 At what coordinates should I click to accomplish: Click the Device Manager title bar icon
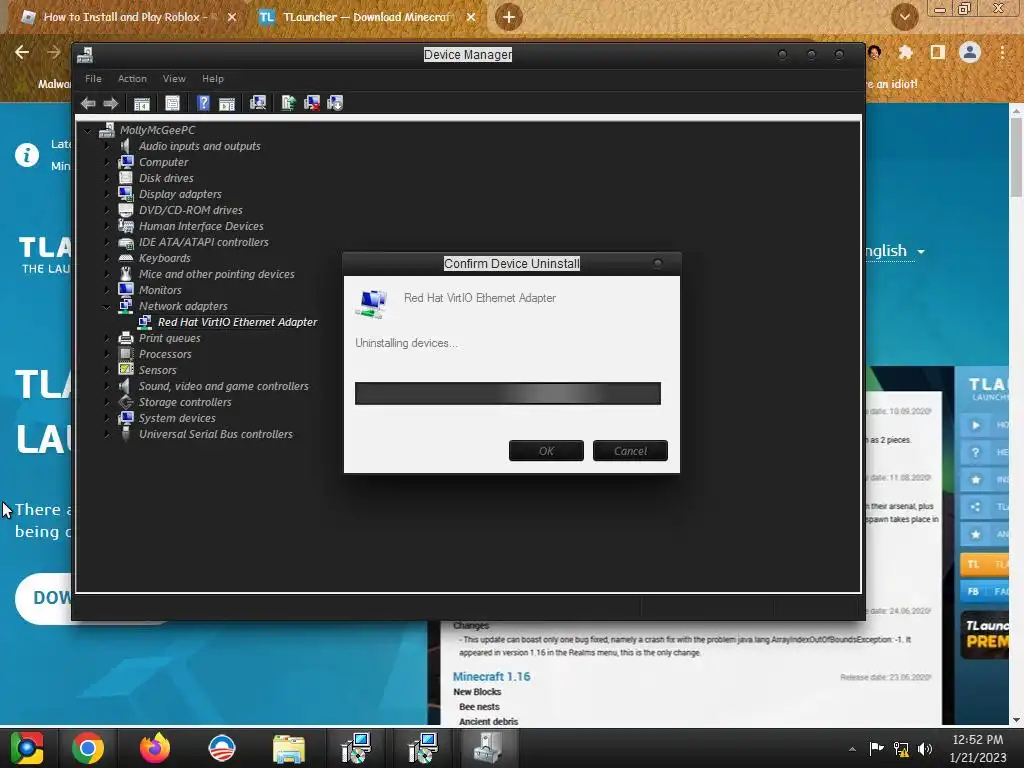pyautogui.click(x=85, y=56)
